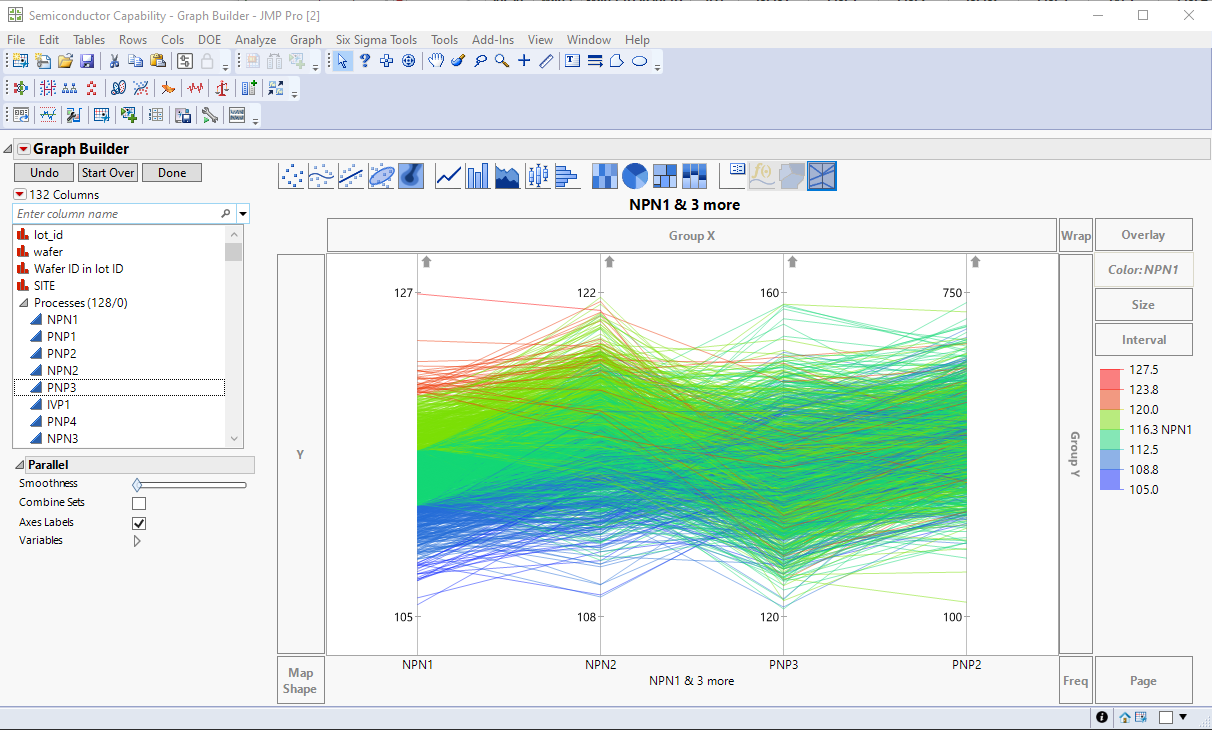The width and height of the screenshot is (1212, 730).
Task: Pick the Heatmap element icon
Action: tap(604, 176)
